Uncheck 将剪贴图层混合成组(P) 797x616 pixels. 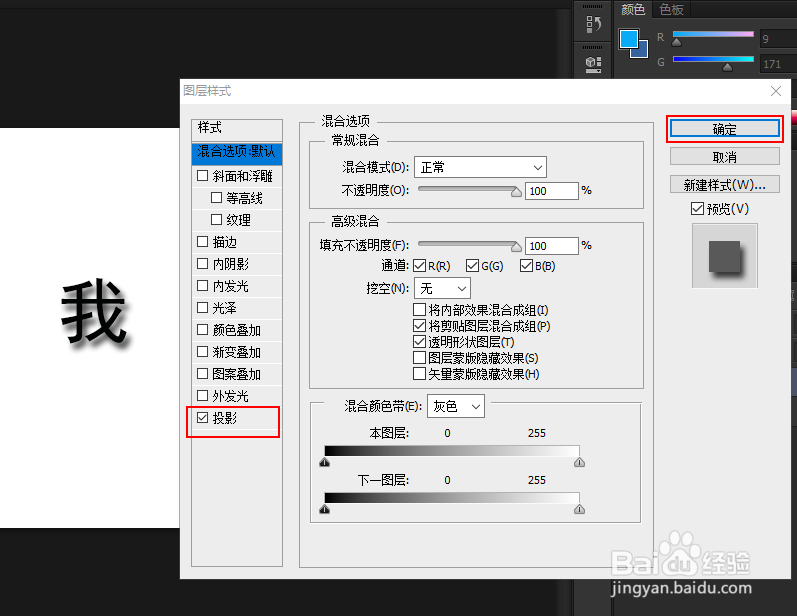pyautogui.click(x=419, y=326)
